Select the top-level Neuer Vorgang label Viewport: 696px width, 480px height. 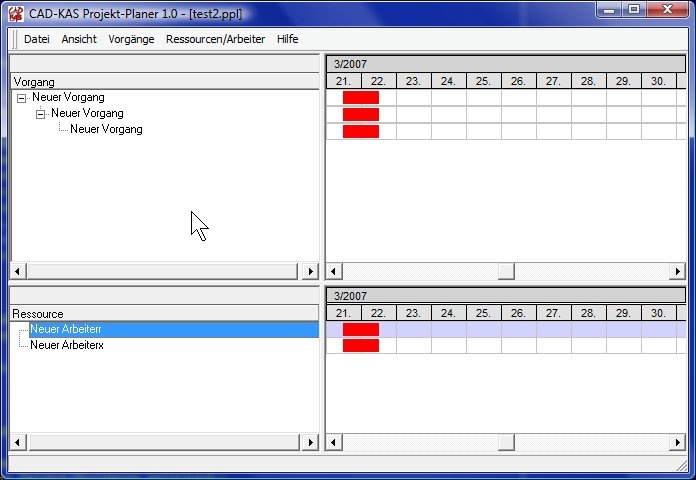coord(68,97)
